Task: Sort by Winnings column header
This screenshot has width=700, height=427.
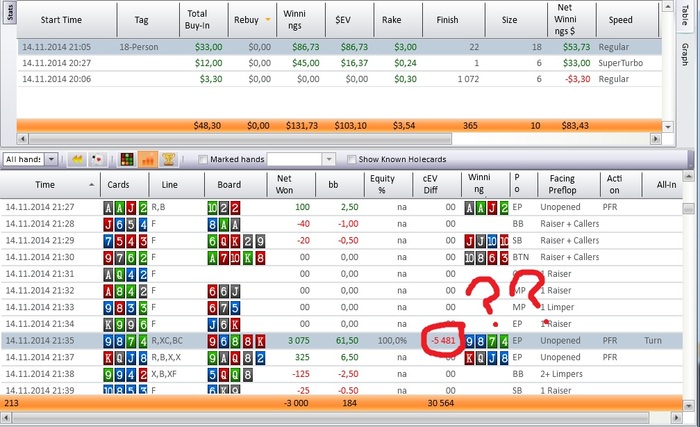Action: (x=295, y=20)
